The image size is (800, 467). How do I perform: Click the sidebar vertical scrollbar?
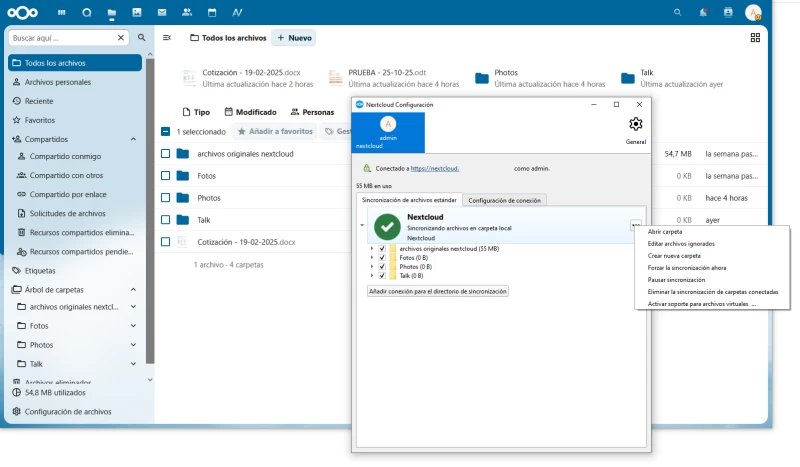pyautogui.click(x=150, y=211)
